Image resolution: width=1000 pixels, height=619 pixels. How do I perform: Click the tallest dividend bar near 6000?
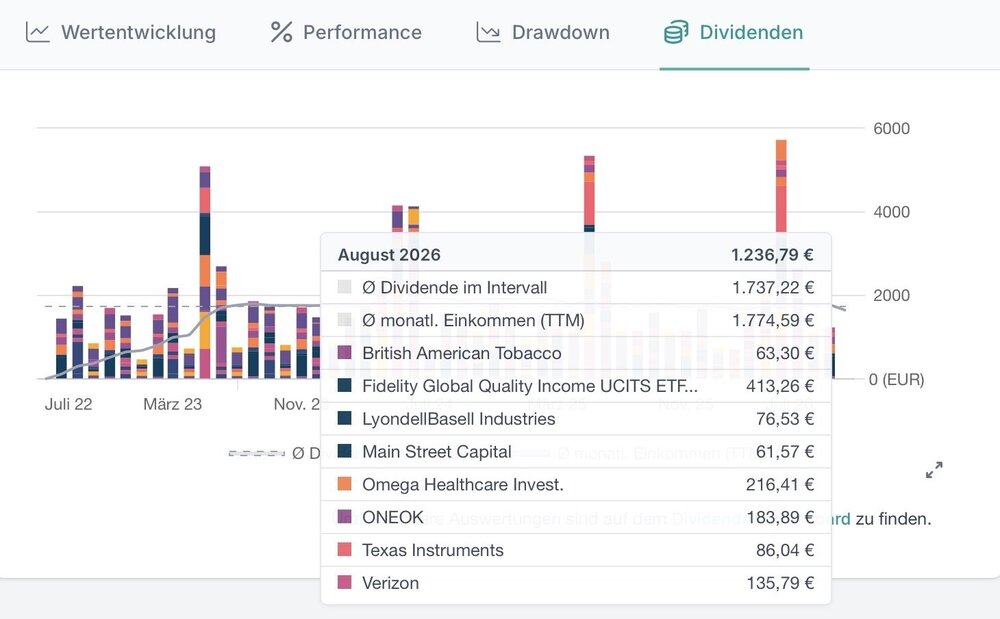tap(781, 186)
